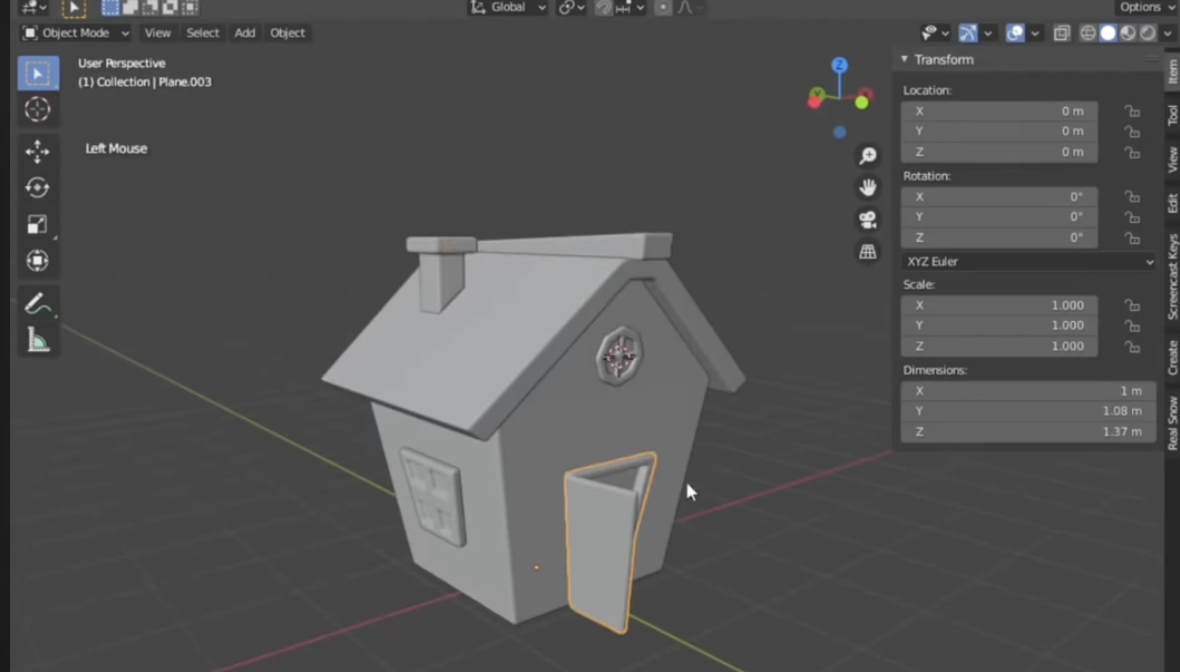Lock the Location Y value

1132,132
